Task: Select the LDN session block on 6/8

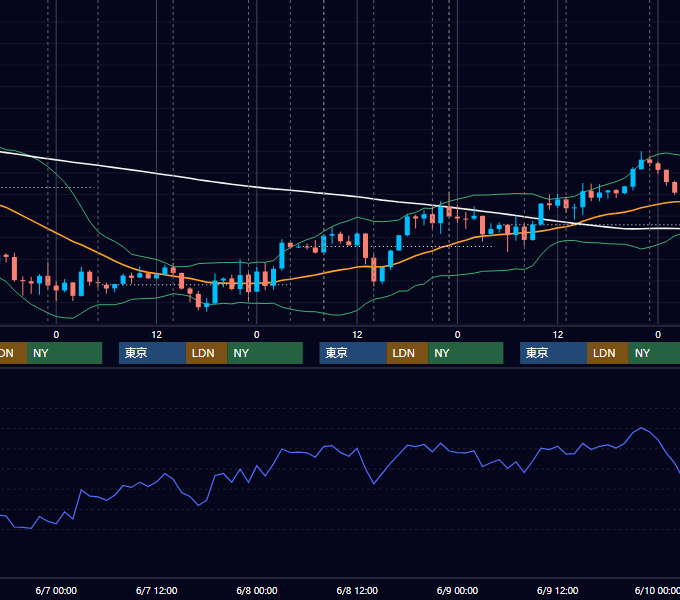Action: (407, 353)
